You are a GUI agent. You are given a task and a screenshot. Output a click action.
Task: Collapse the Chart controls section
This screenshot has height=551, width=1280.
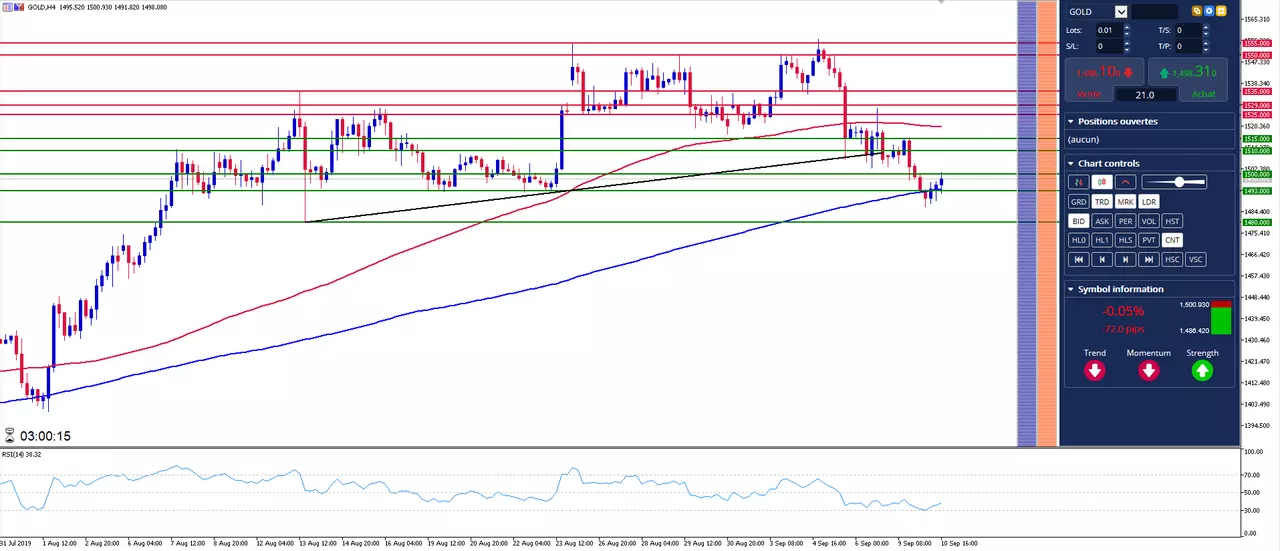pyautogui.click(x=1071, y=163)
